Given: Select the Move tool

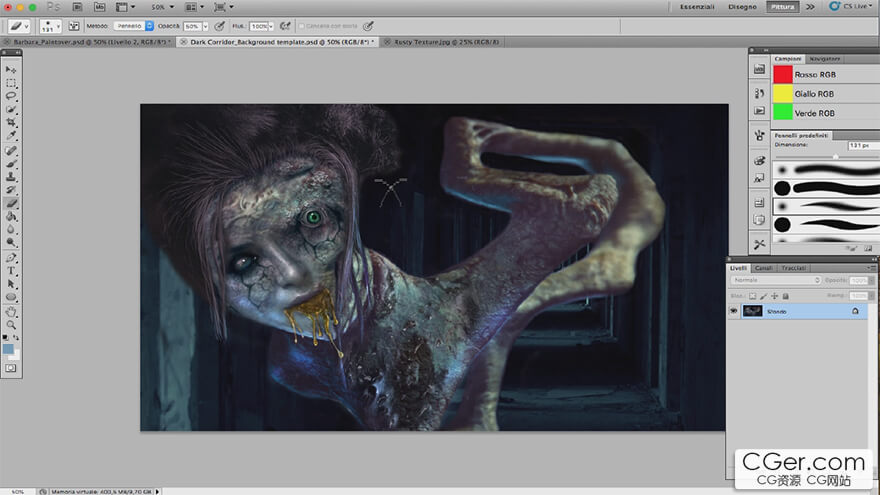Looking at the screenshot, I should point(11,70).
